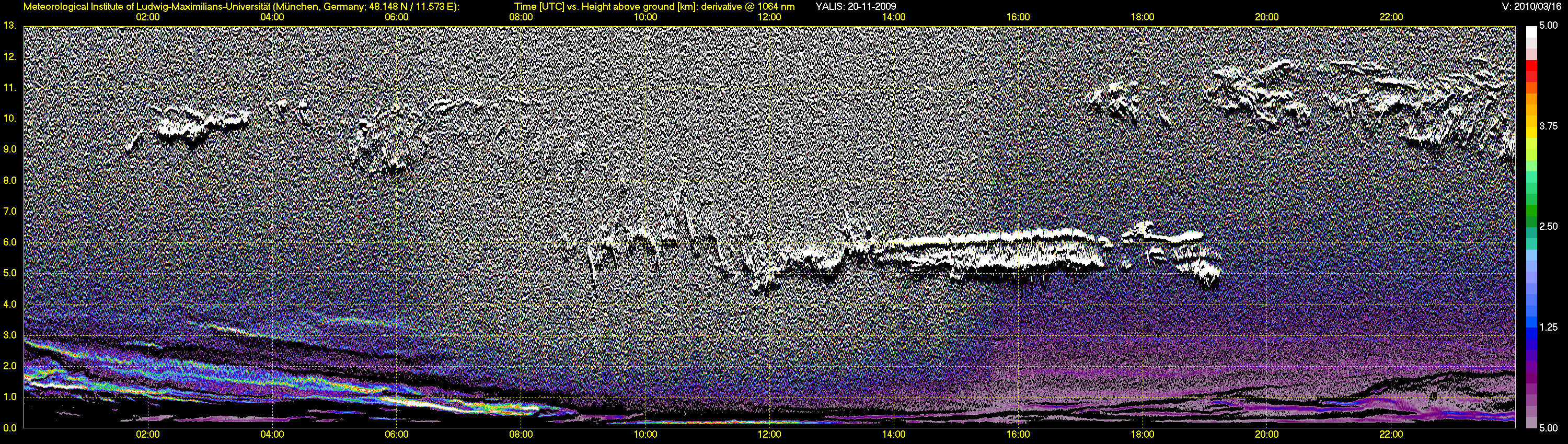Click the 04:00 label on the top time axis

click(x=272, y=17)
